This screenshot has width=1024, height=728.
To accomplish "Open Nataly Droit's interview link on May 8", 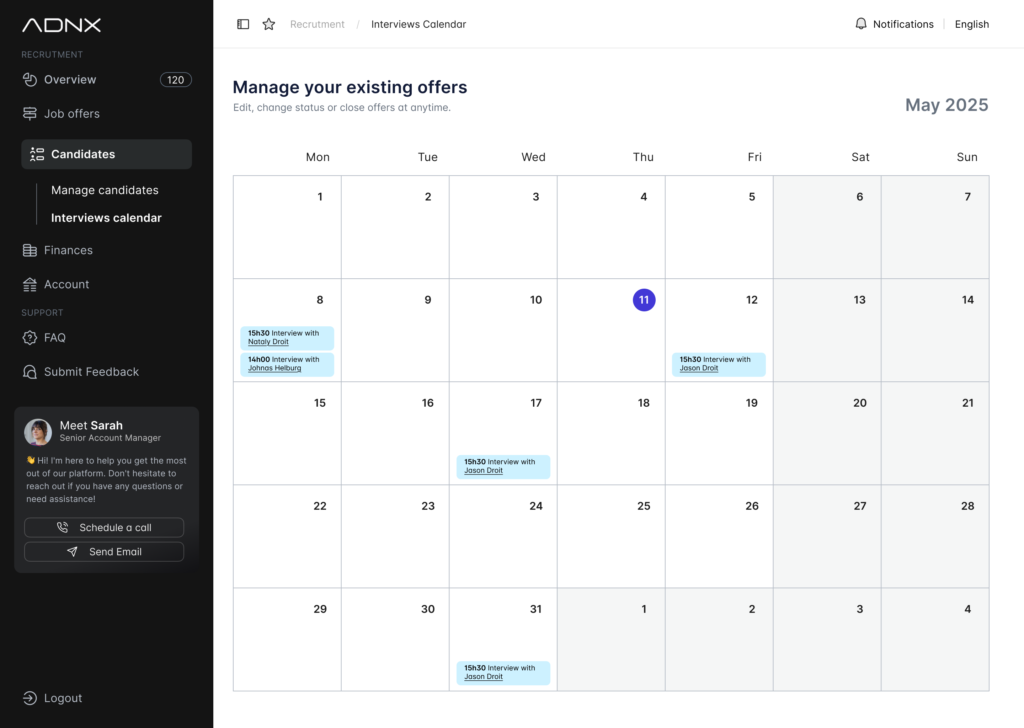I will point(268,343).
